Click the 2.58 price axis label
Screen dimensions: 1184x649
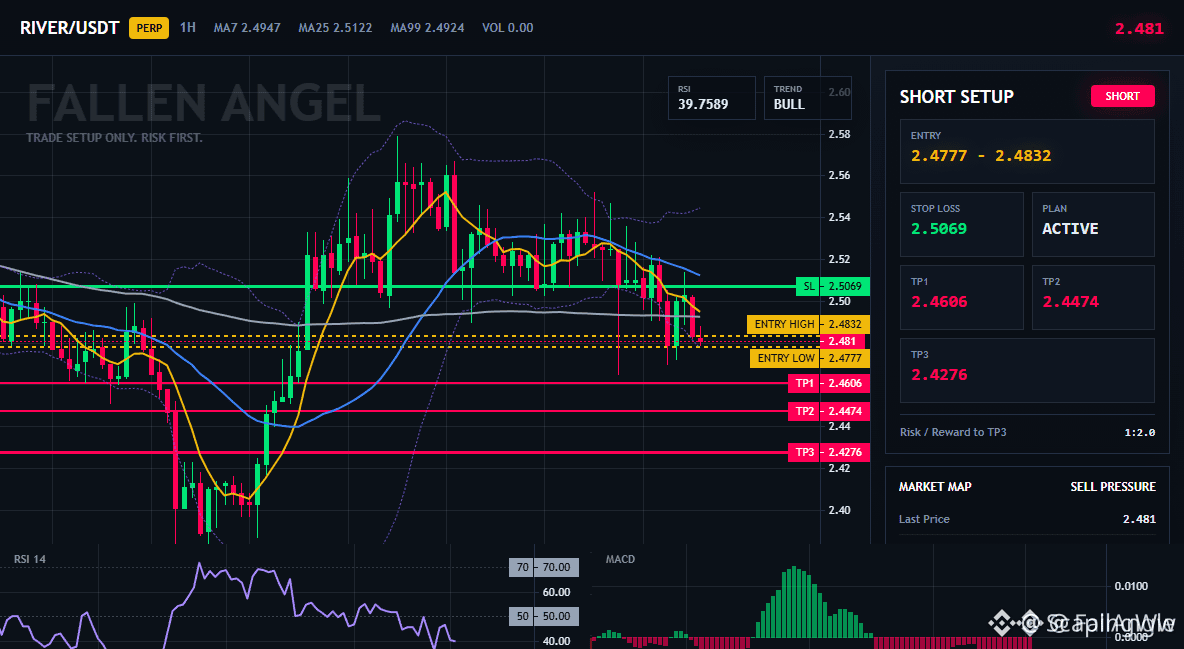pyautogui.click(x=839, y=134)
